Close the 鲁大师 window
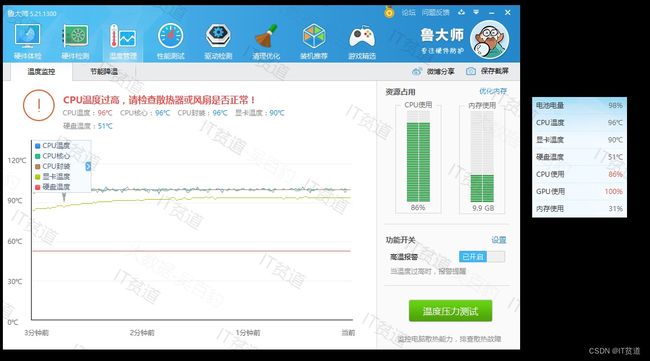The width and height of the screenshot is (650, 361). click(x=507, y=12)
